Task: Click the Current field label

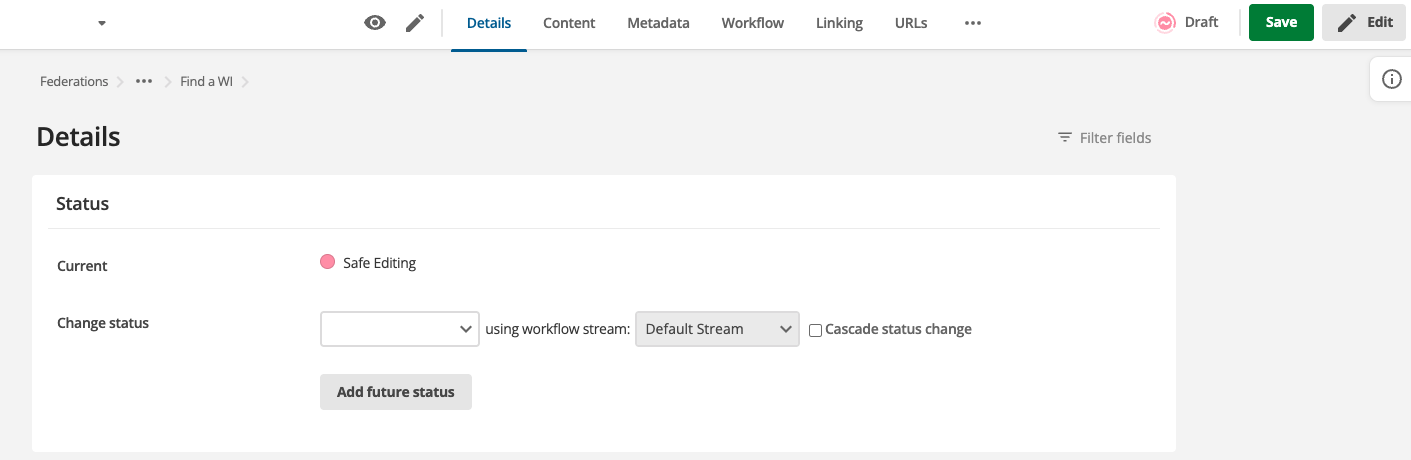Action: click(x=82, y=266)
